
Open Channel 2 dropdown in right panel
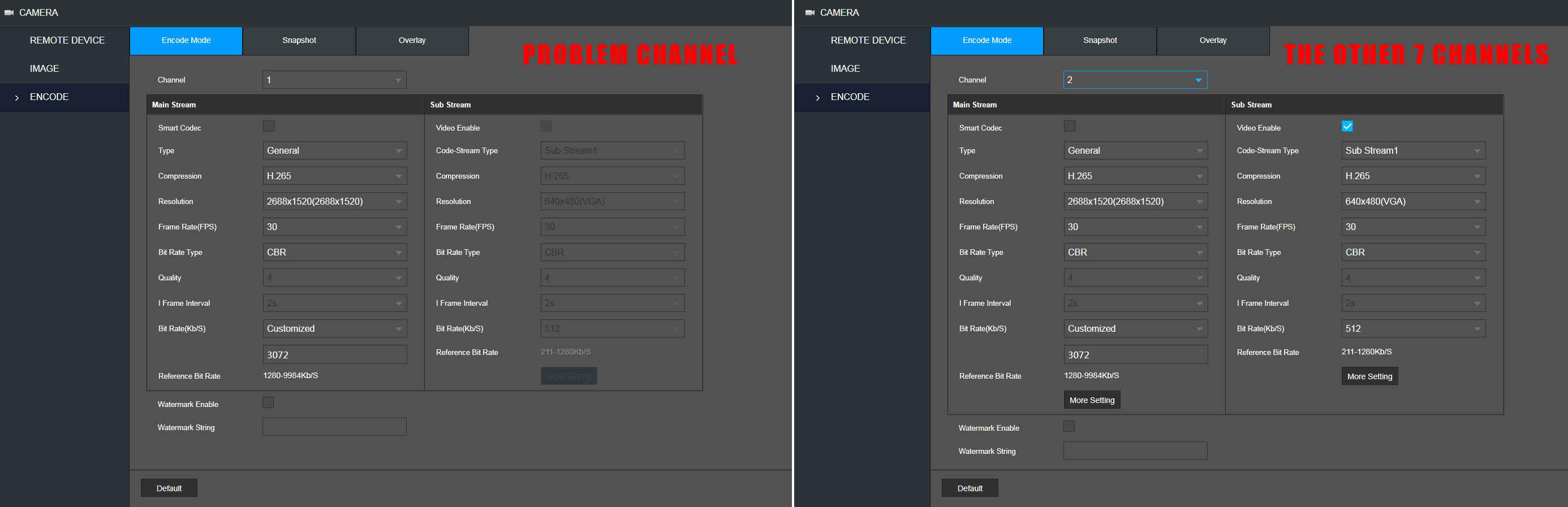point(1136,80)
